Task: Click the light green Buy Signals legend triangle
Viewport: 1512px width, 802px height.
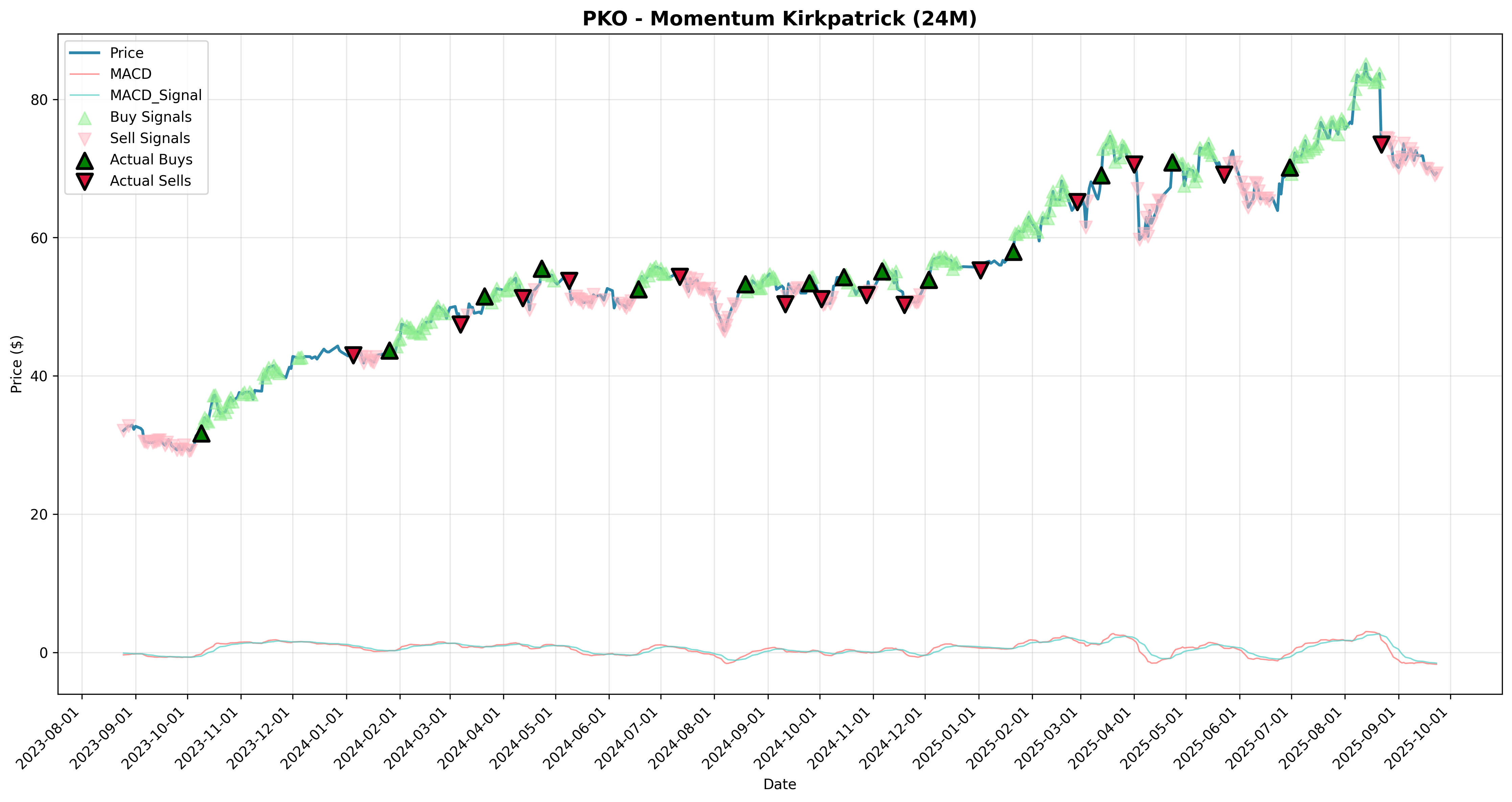Action: 85,117
